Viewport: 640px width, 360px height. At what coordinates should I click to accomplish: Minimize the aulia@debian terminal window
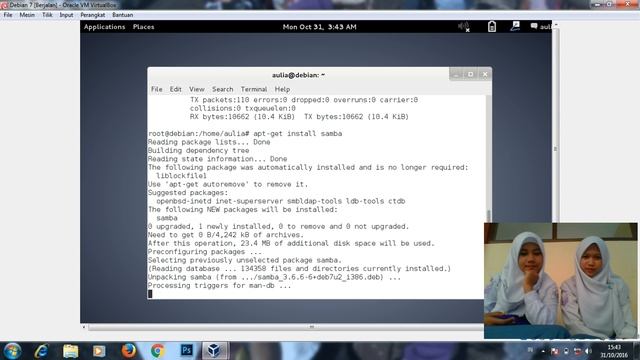[456, 75]
